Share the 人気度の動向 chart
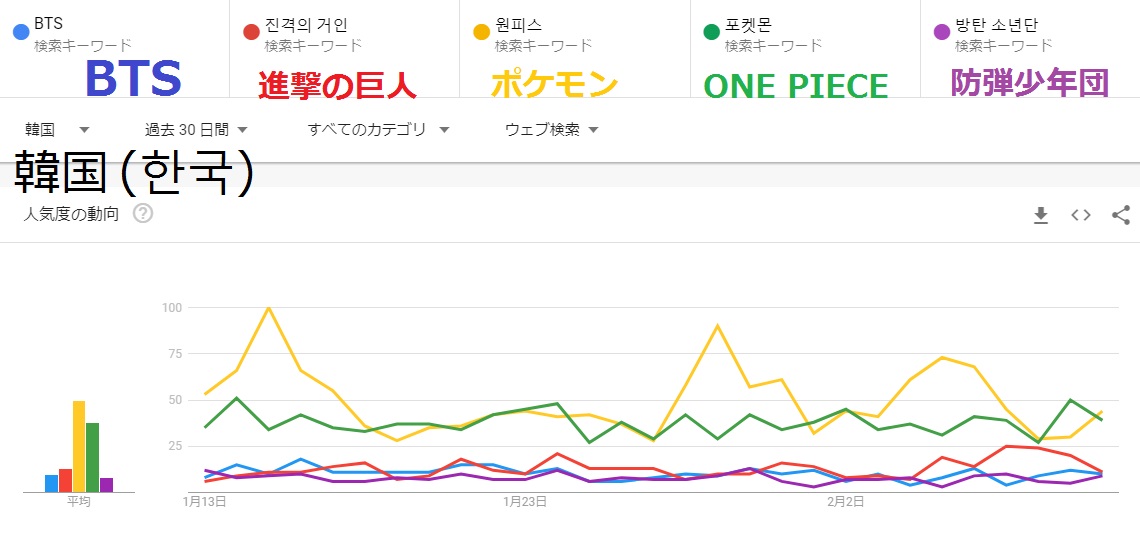This screenshot has width=1140, height=548. tap(1121, 215)
